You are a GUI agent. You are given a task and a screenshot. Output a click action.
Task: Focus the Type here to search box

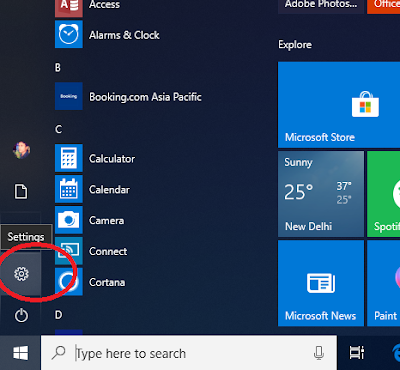coord(189,353)
